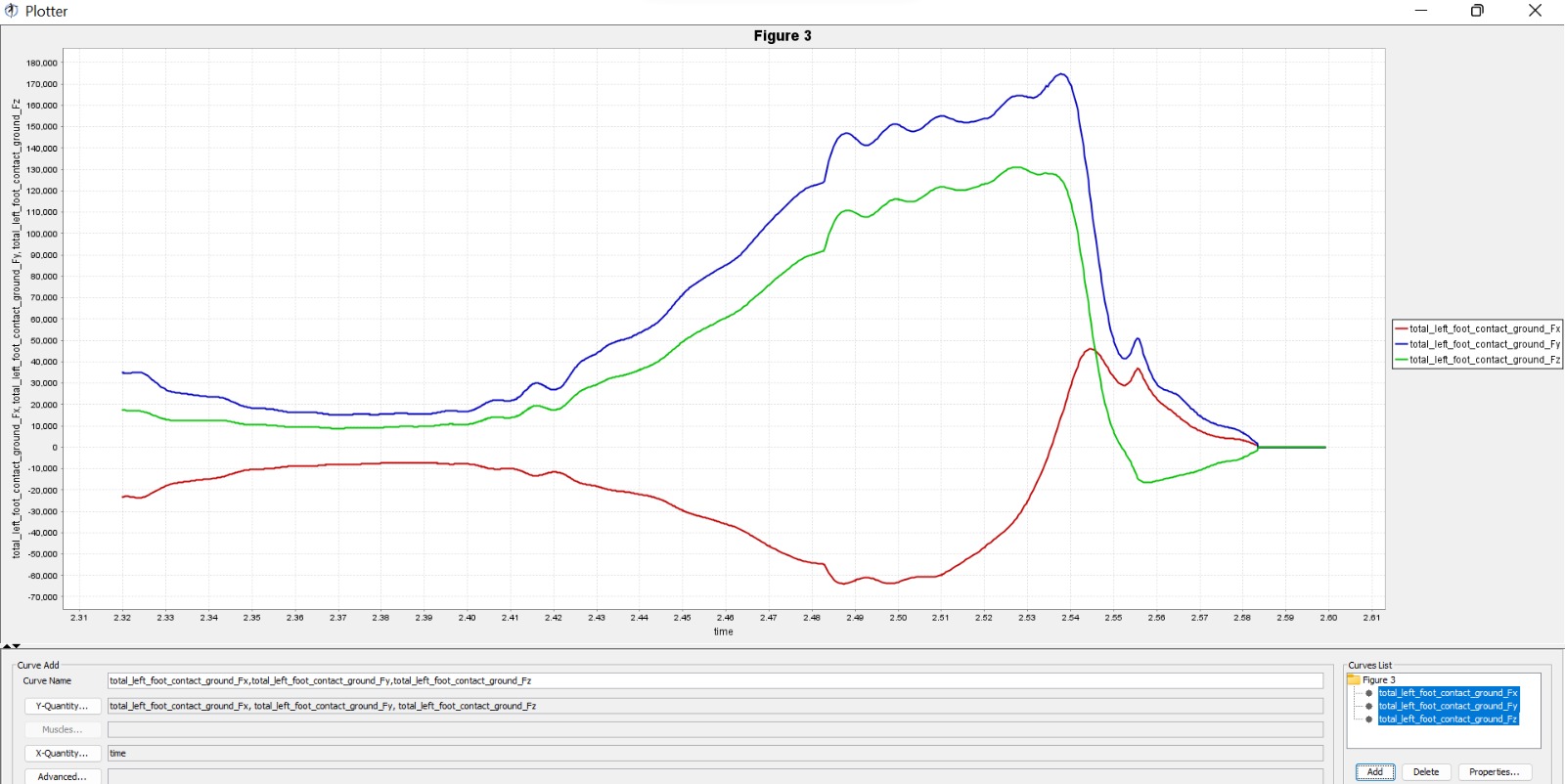1565x784 pixels.
Task: Click the Figure 3 folder icon
Action: (x=1354, y=679)
